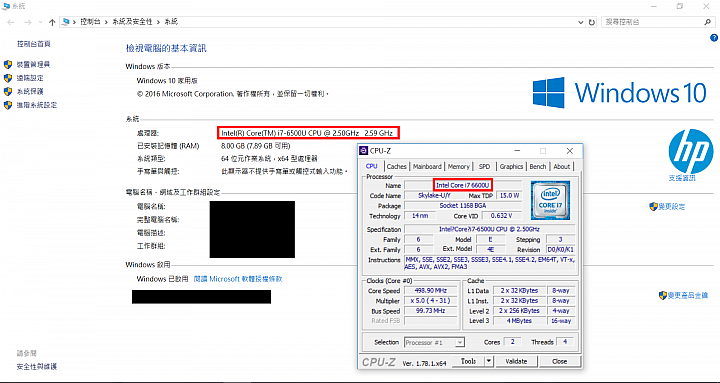The height and width of the screenshot is (383, 720).
Task: Click the Code Name value Skylake-U/Y
Action: [x=434, y=196]
